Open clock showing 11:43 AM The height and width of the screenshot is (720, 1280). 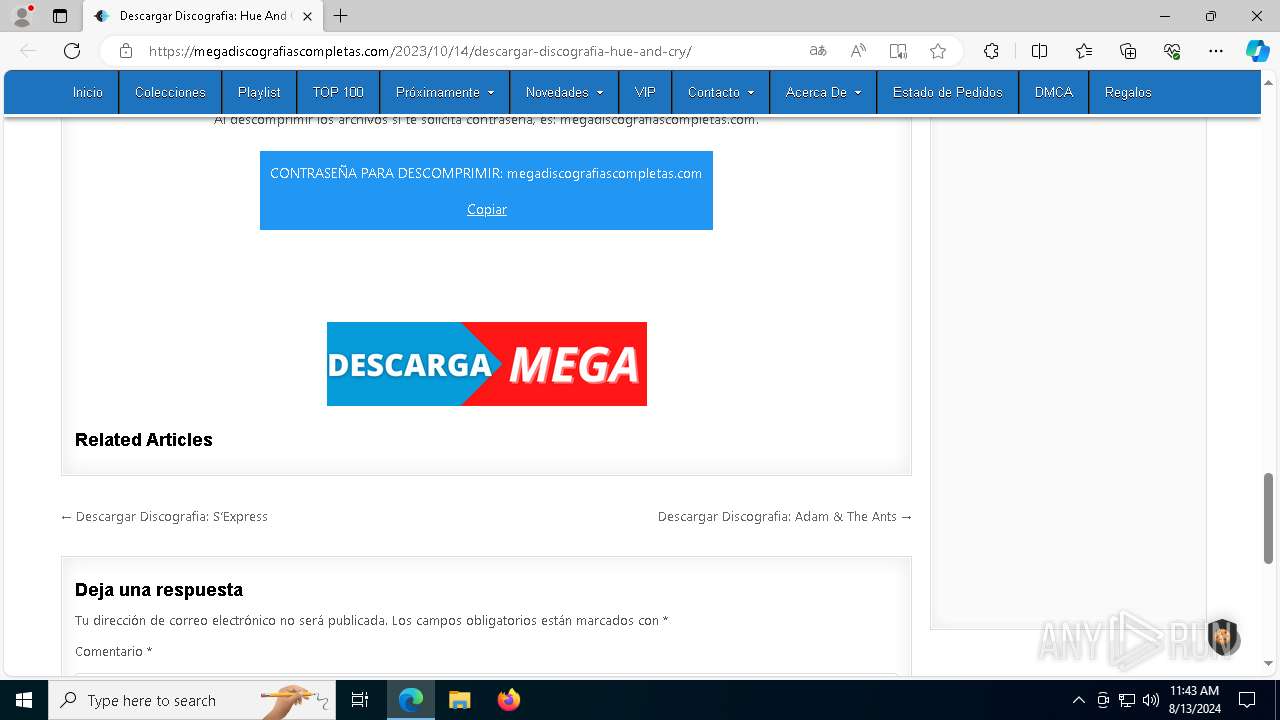[1194, 700]
